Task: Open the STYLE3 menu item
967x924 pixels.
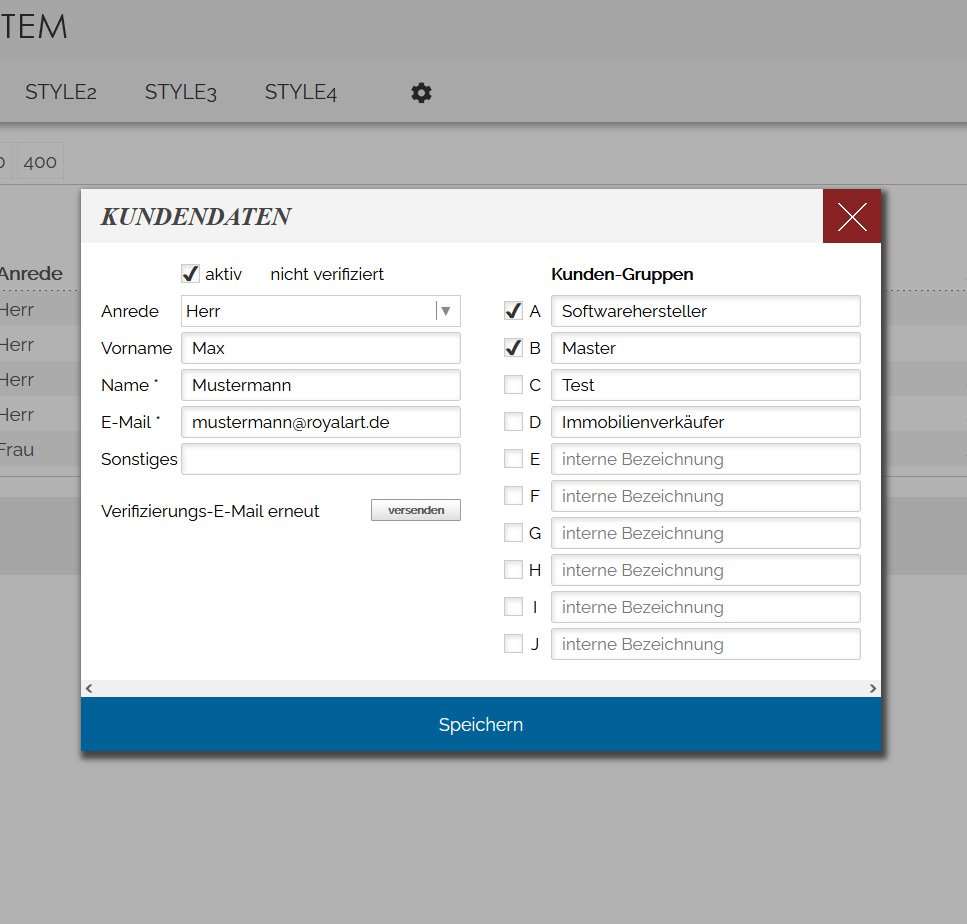Action: [181, 92]
